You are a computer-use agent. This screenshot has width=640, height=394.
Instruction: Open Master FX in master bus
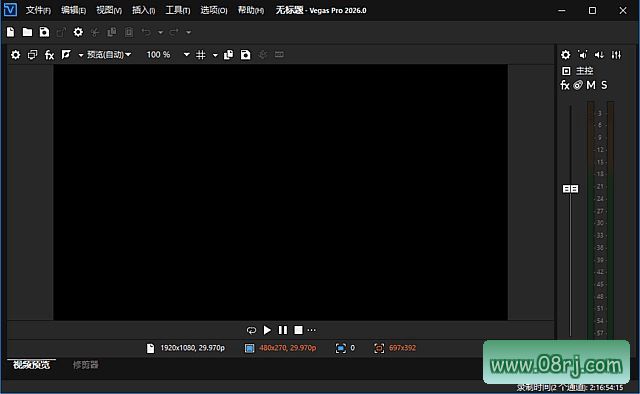tap(565, 85)
